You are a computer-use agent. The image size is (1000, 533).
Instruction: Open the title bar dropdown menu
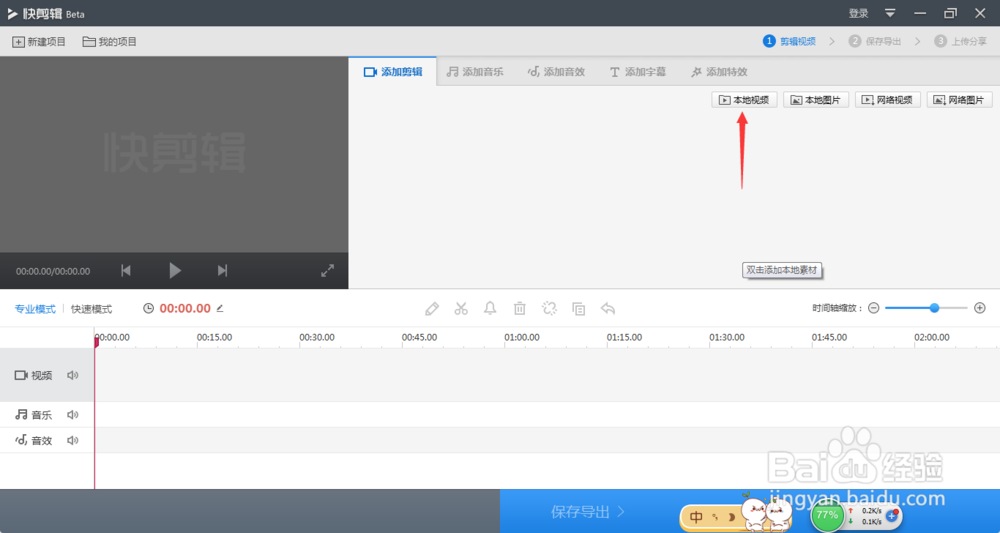tap(890, 13)
